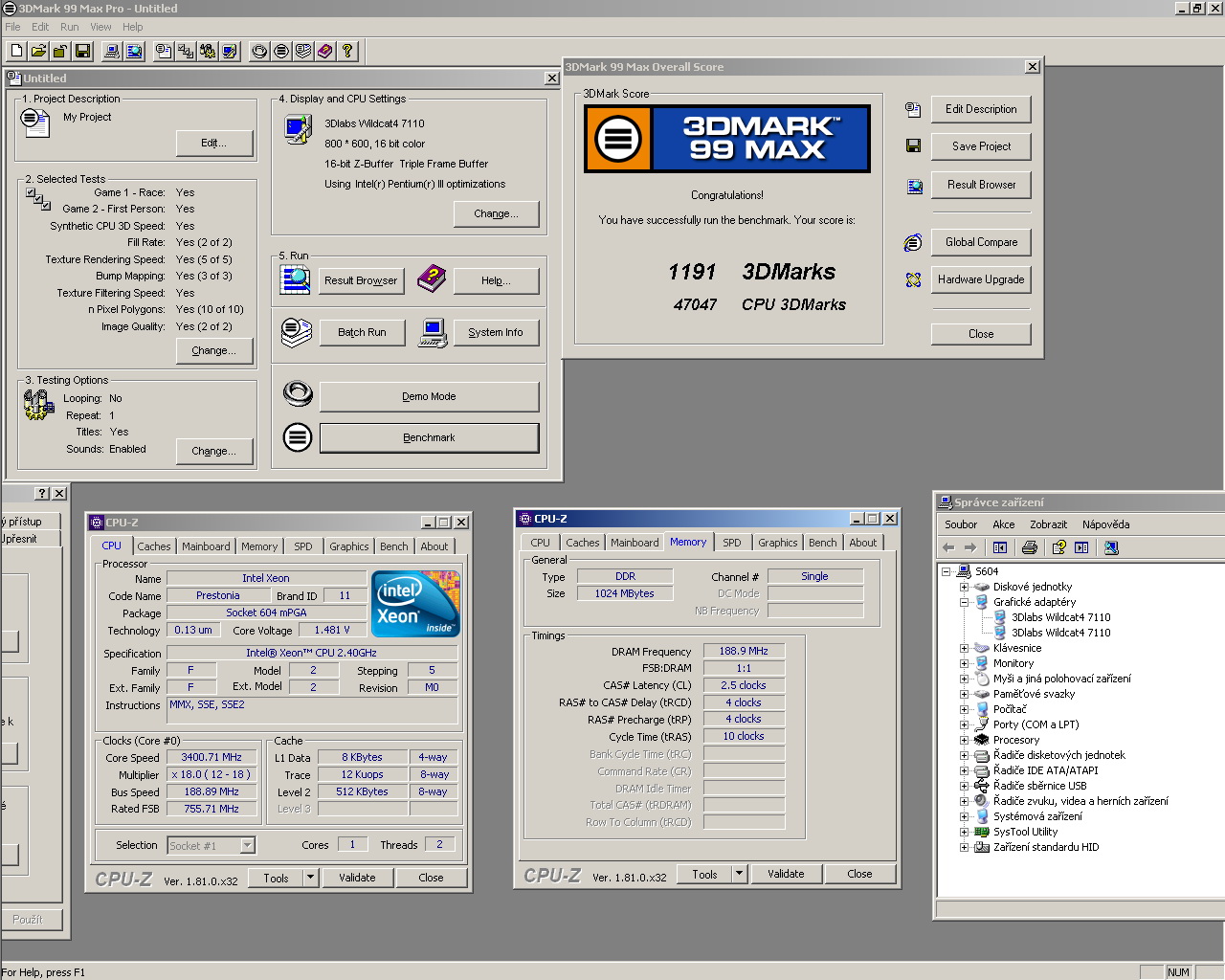
Task: Expand Klávesnice node in device tree
Action: pos(964,648)
